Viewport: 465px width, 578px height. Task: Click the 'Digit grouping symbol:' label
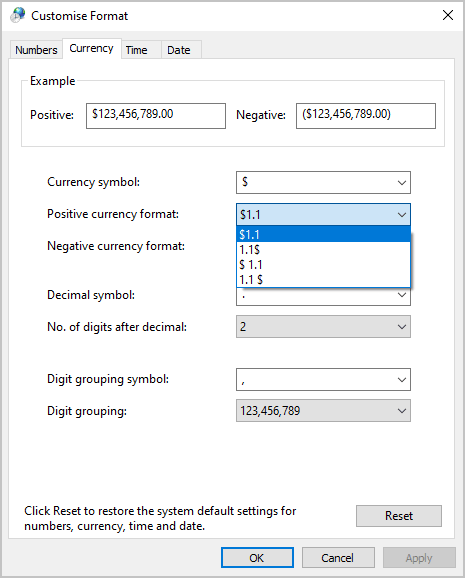pyautogui.click(x=108, y=379)
